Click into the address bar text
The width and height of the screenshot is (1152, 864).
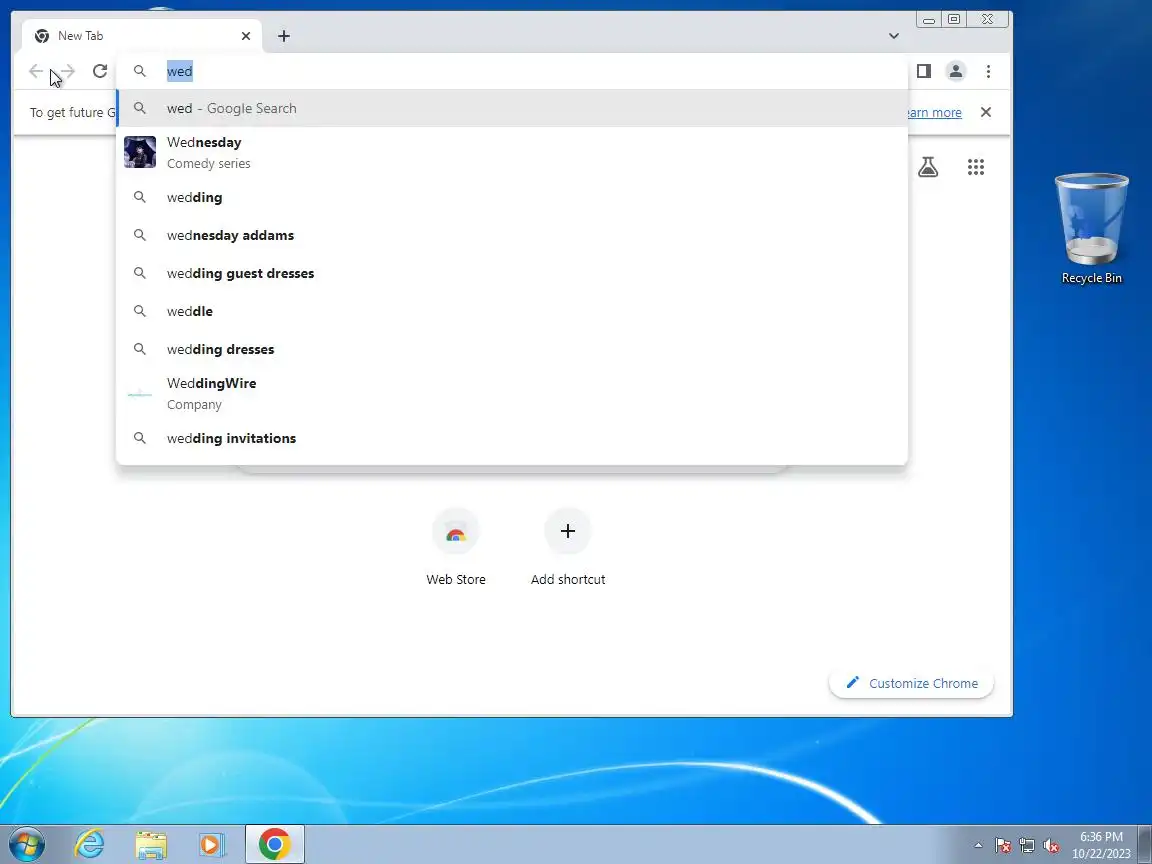(x=179, y=71)
